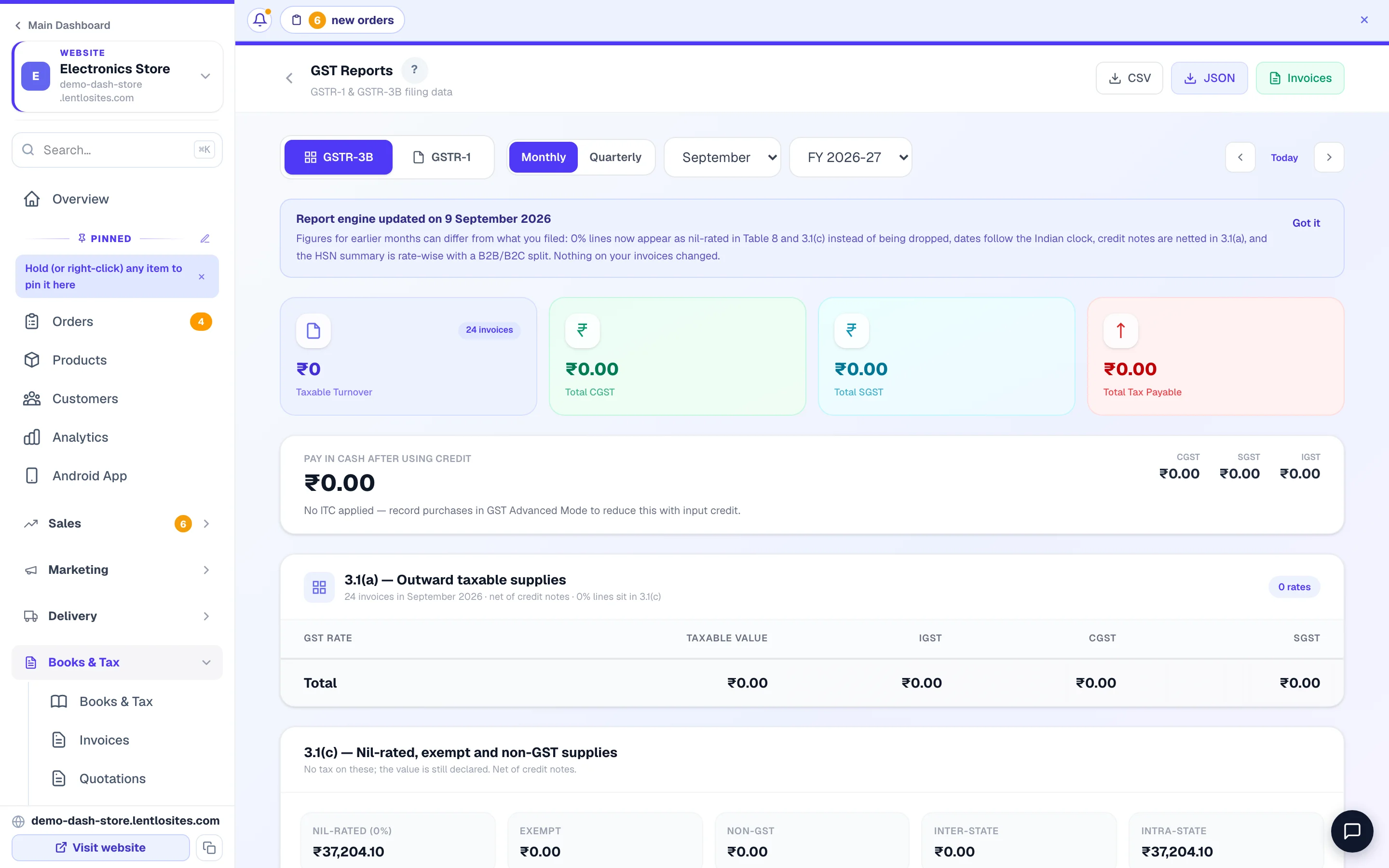Open the chat support bubble
The image size is (1389, 868).
click(1352, 831)
